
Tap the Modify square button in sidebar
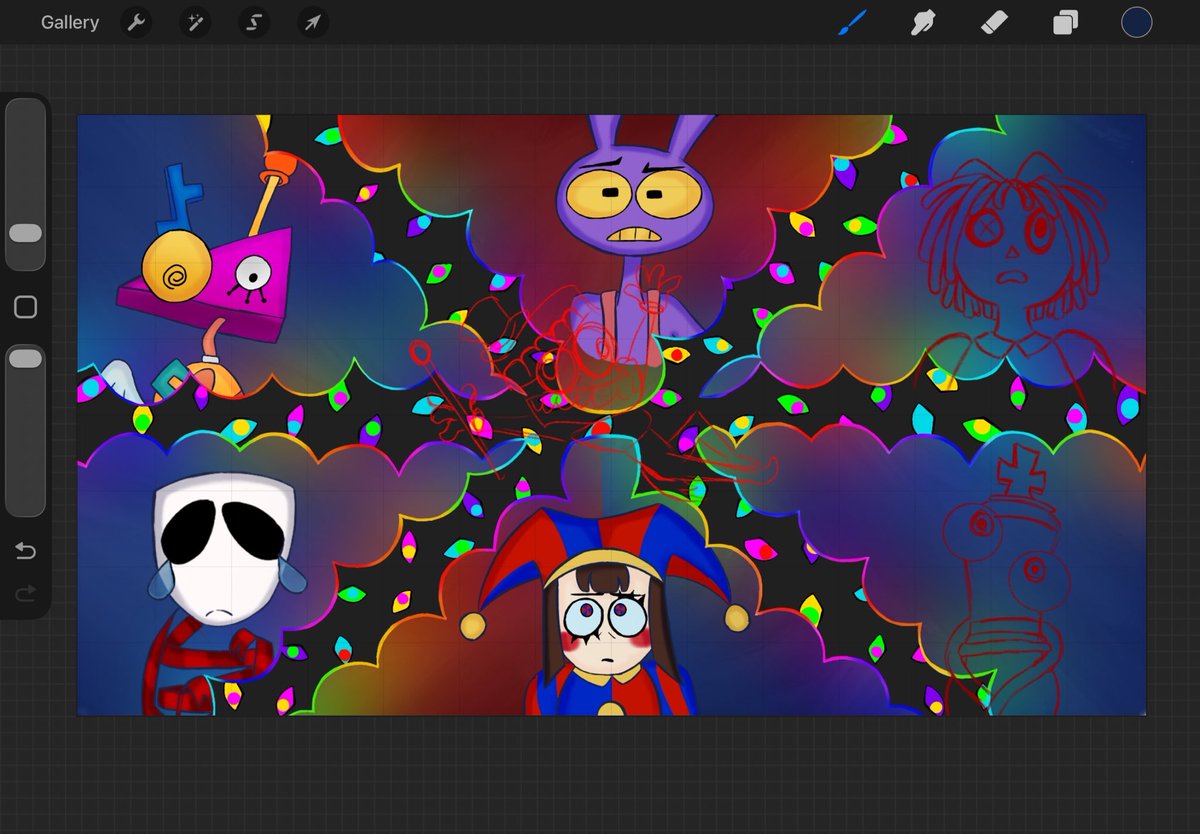click(26, 307)
